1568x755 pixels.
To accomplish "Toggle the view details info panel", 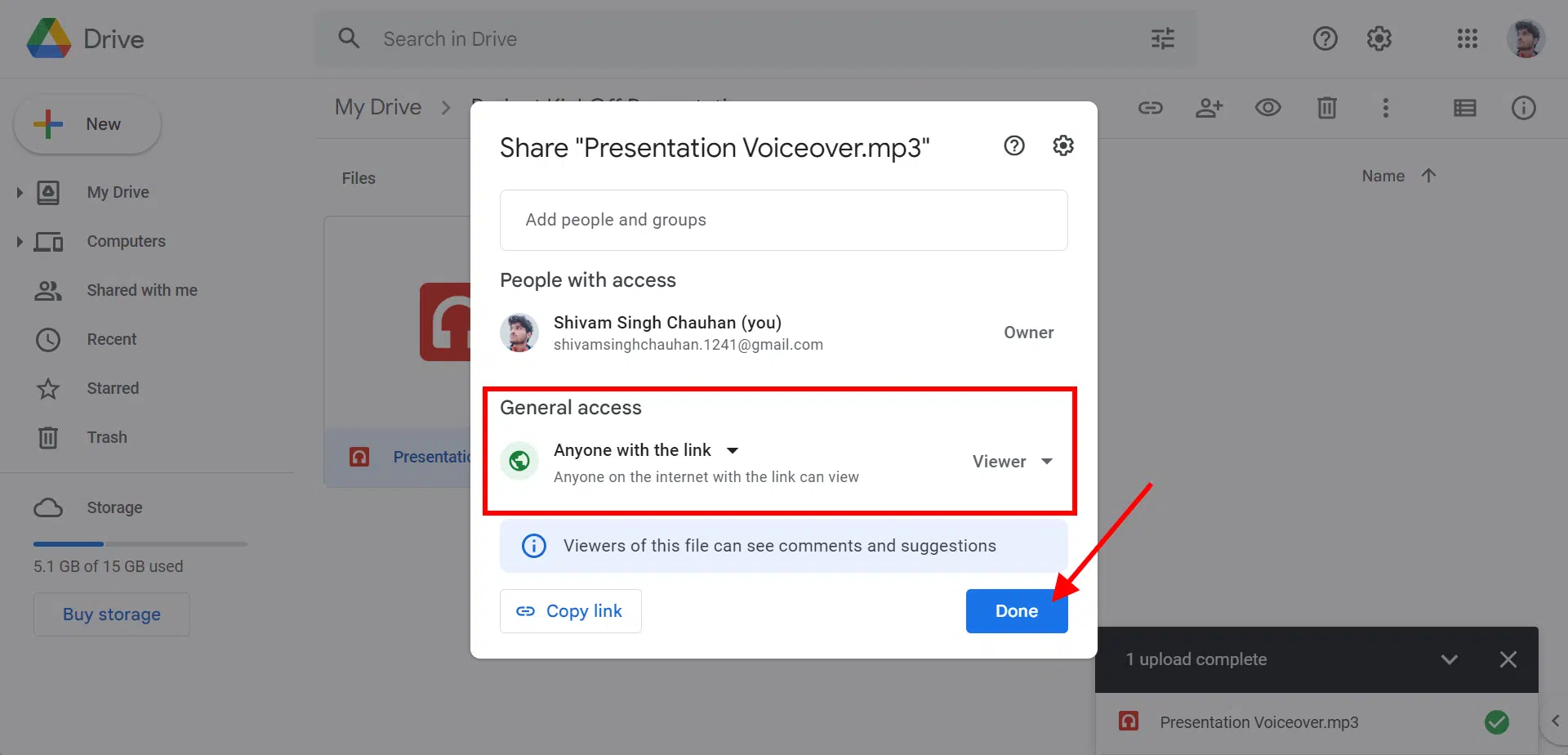I will (x=1523, y=108).
